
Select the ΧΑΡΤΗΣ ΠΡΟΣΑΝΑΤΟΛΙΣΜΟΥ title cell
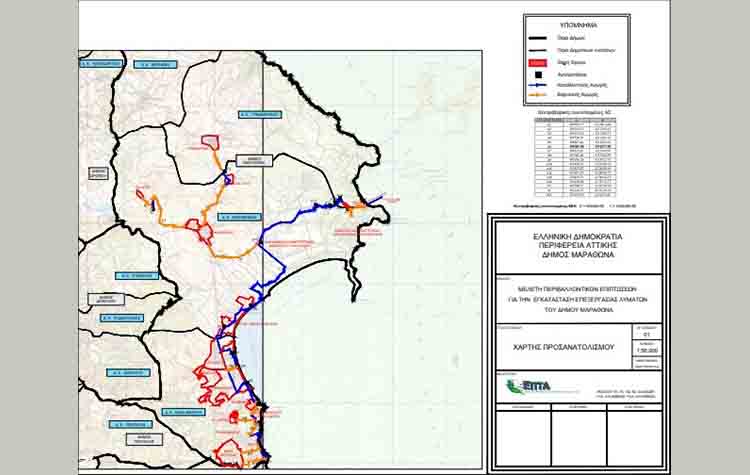[564, 347]
